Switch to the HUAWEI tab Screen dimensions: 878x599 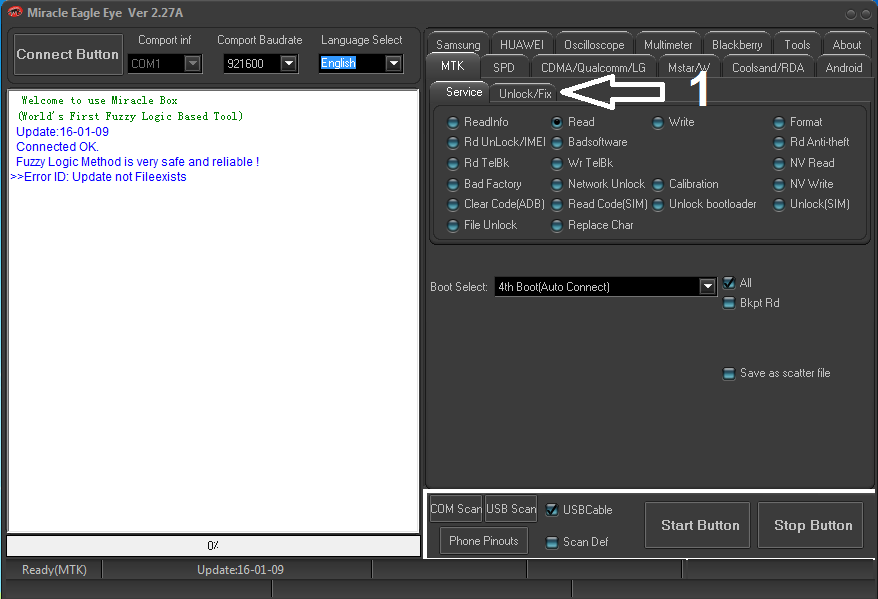coord(522,45)
